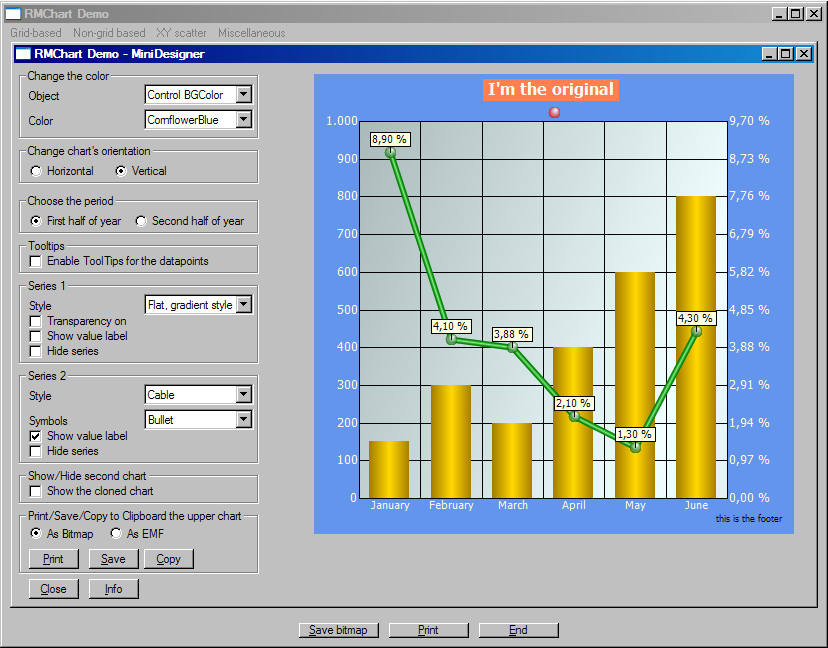The image size is (828, 648).
Task: Click the Info button
Action: 114,589
